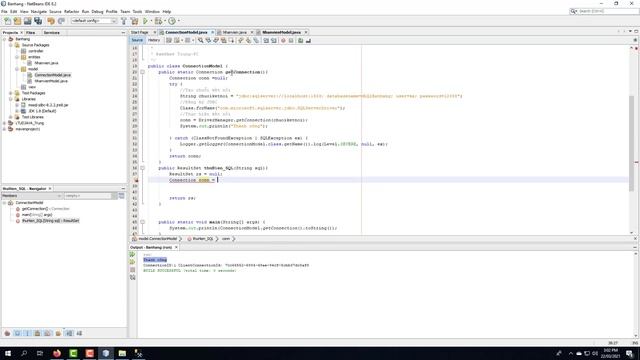Click the New File toolbar icon
Image resolution: width=640 pixels, height=360 pixels.
[7, 21]
